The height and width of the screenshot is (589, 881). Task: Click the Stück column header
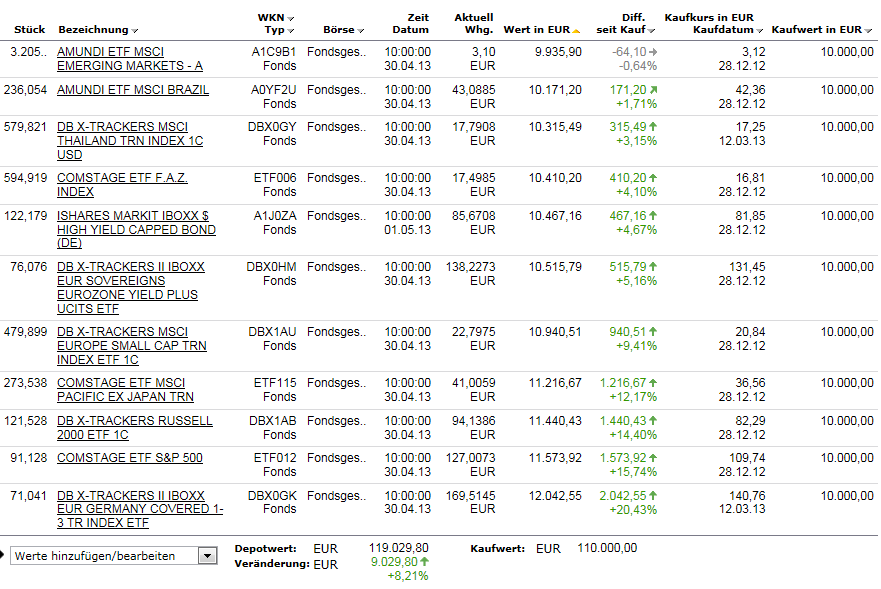[29, 30]
